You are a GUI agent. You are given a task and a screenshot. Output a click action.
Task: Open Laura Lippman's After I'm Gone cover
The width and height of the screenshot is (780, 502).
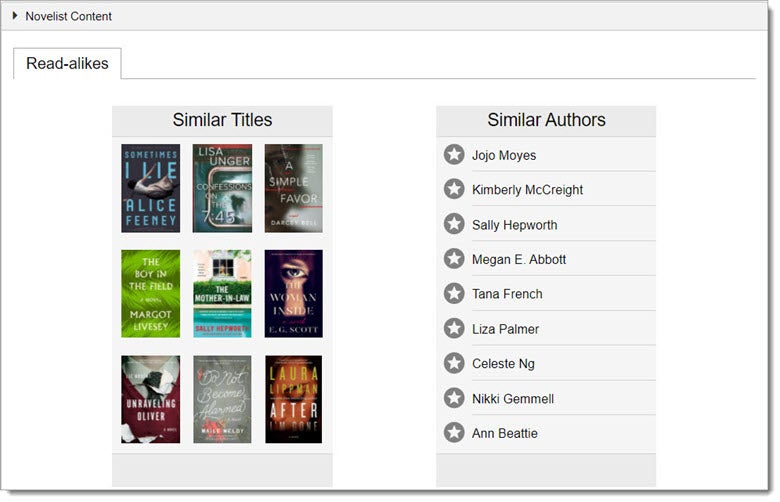[293, 399]
